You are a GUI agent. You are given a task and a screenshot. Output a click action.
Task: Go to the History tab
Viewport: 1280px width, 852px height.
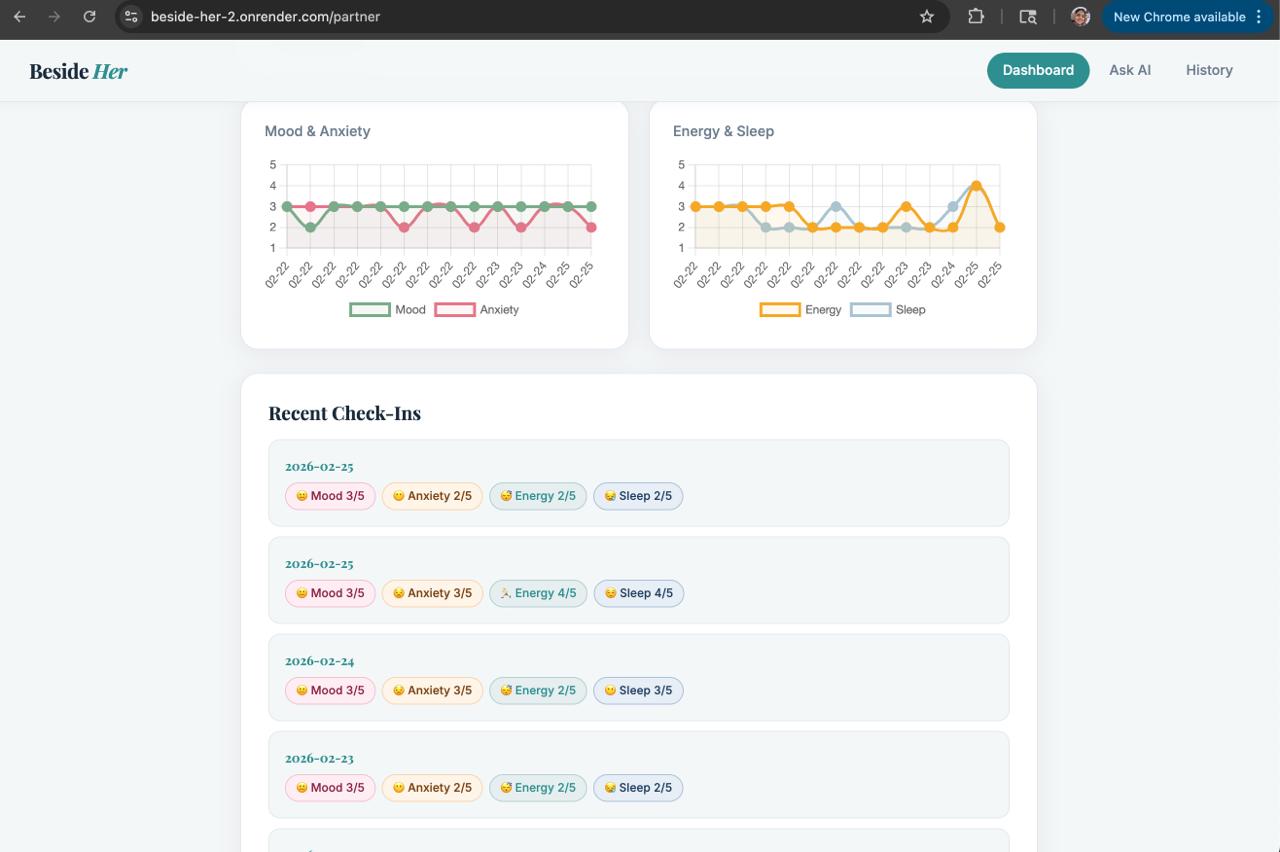click(x=1209, y=70)
